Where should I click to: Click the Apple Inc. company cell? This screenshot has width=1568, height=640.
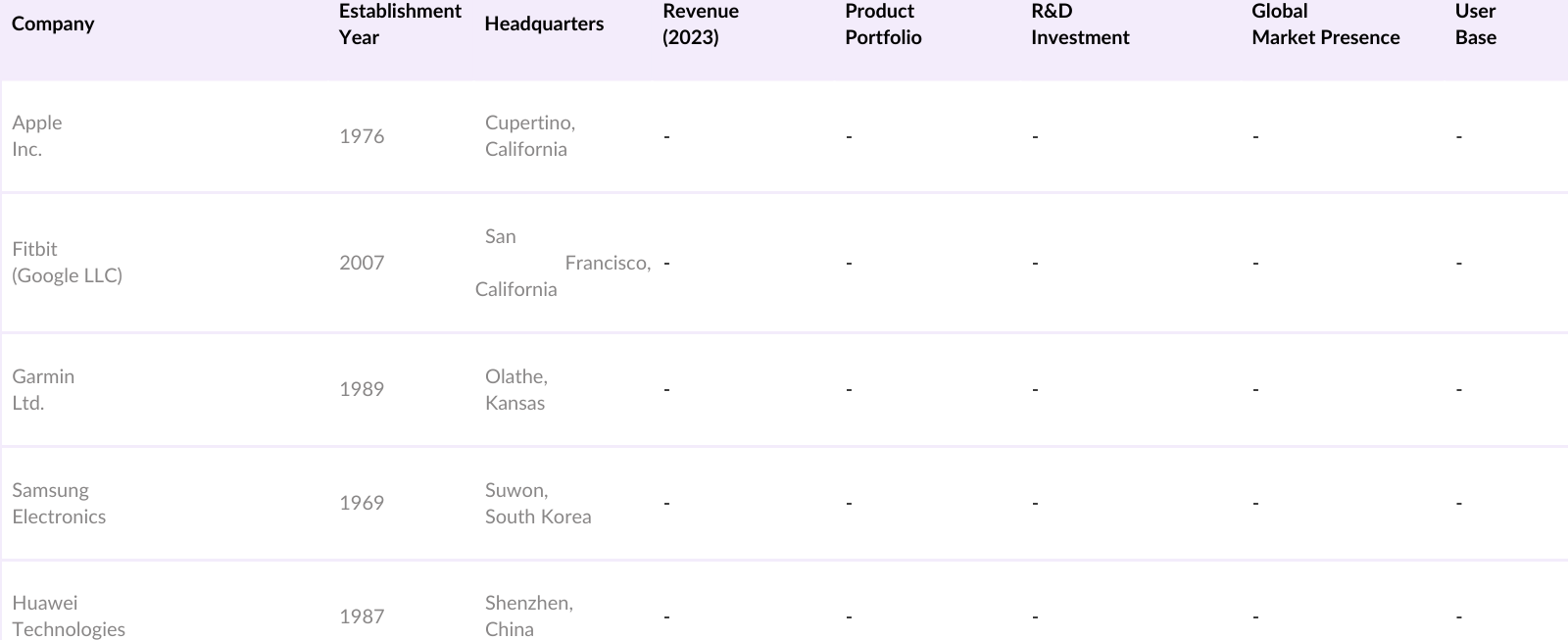tap(37, 135)
